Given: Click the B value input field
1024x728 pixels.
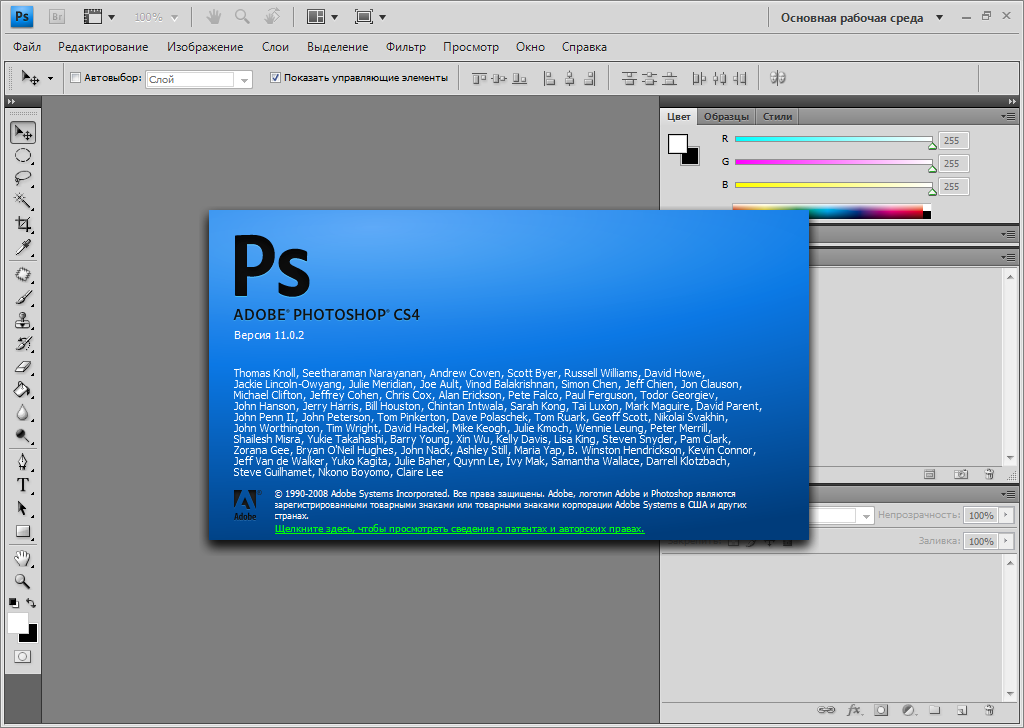Looking at the screenshot, I should click(953, 186).
